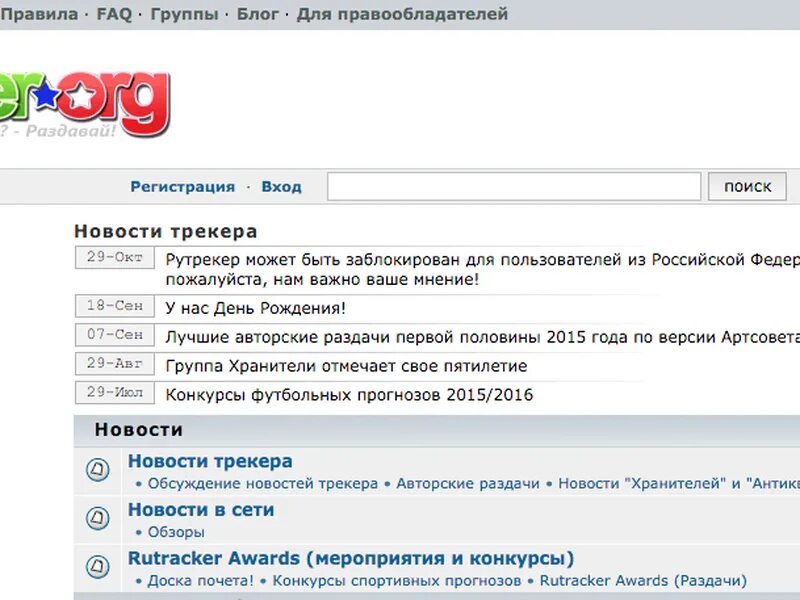Open Rutracker Awards (Раздачи) subforum
800x600 pixels.
(x=643, y=581)
